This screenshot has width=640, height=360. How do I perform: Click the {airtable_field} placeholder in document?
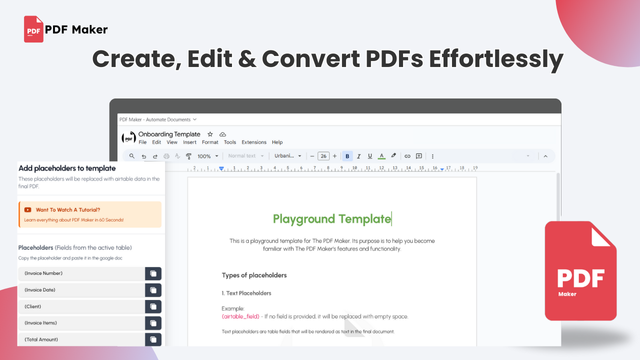(240, 316)
